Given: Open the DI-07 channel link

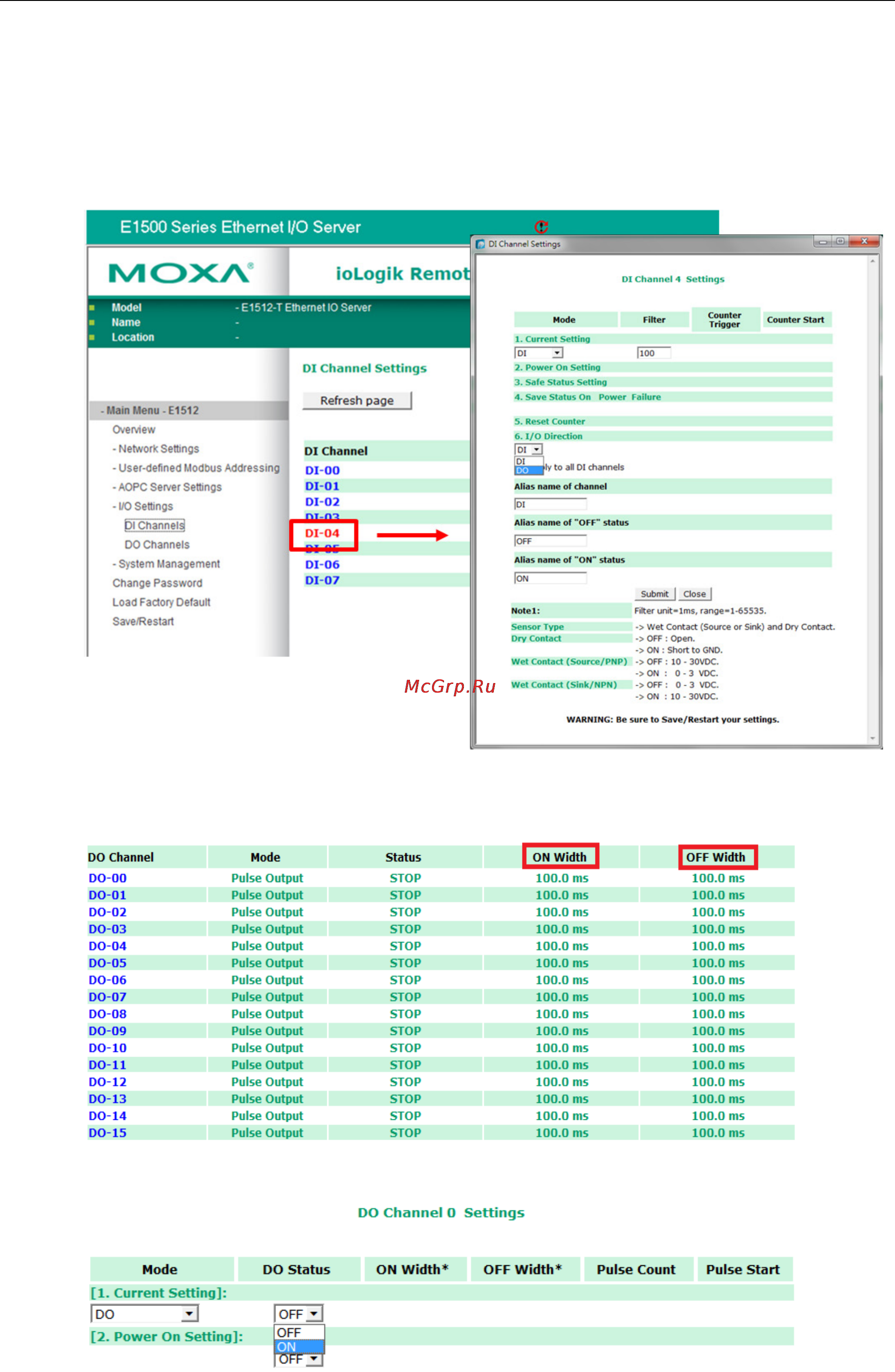Looking at the screenshot, I should click(x=322, y=580).
